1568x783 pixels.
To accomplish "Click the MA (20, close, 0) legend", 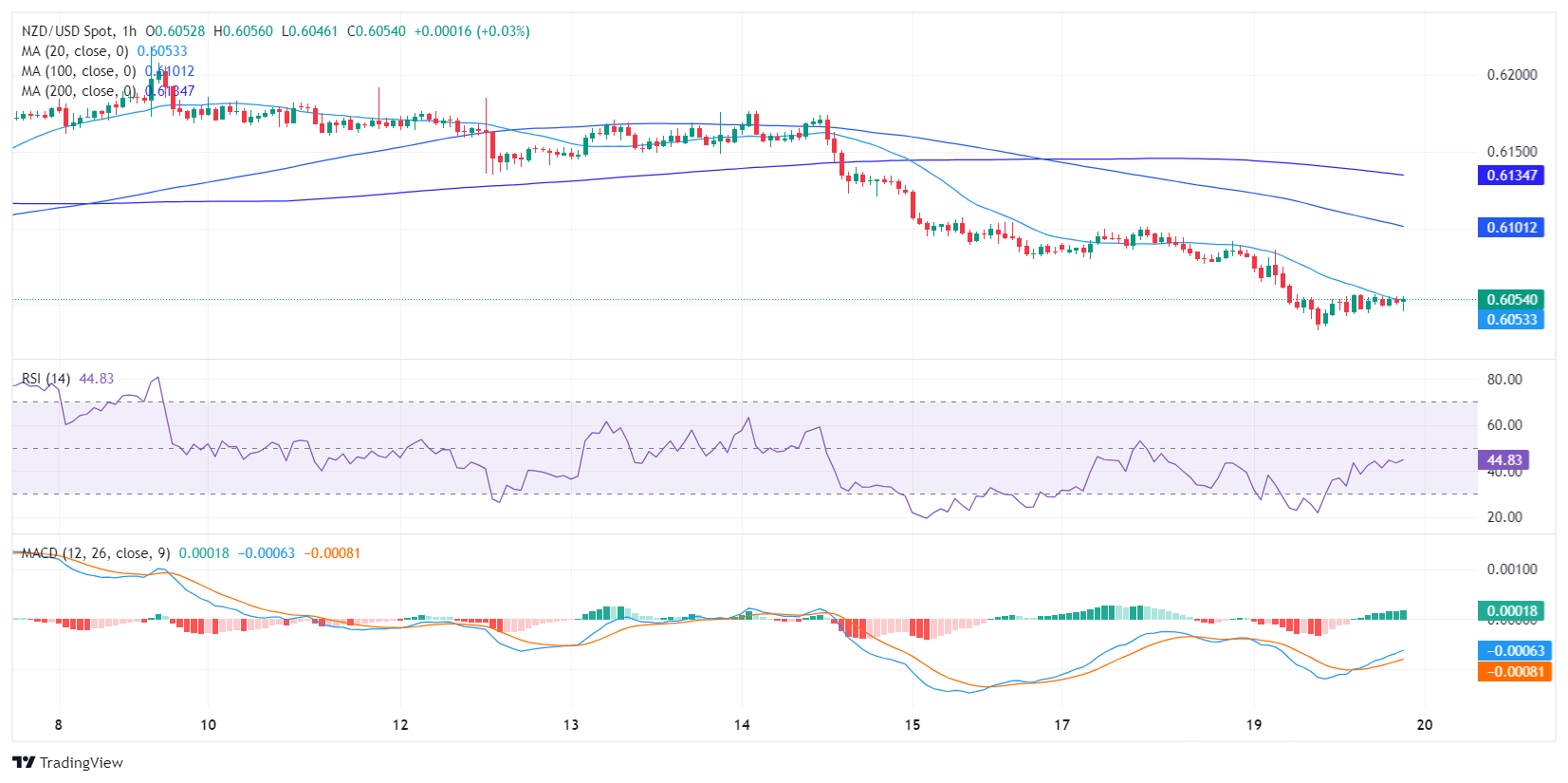I will 75,51.
